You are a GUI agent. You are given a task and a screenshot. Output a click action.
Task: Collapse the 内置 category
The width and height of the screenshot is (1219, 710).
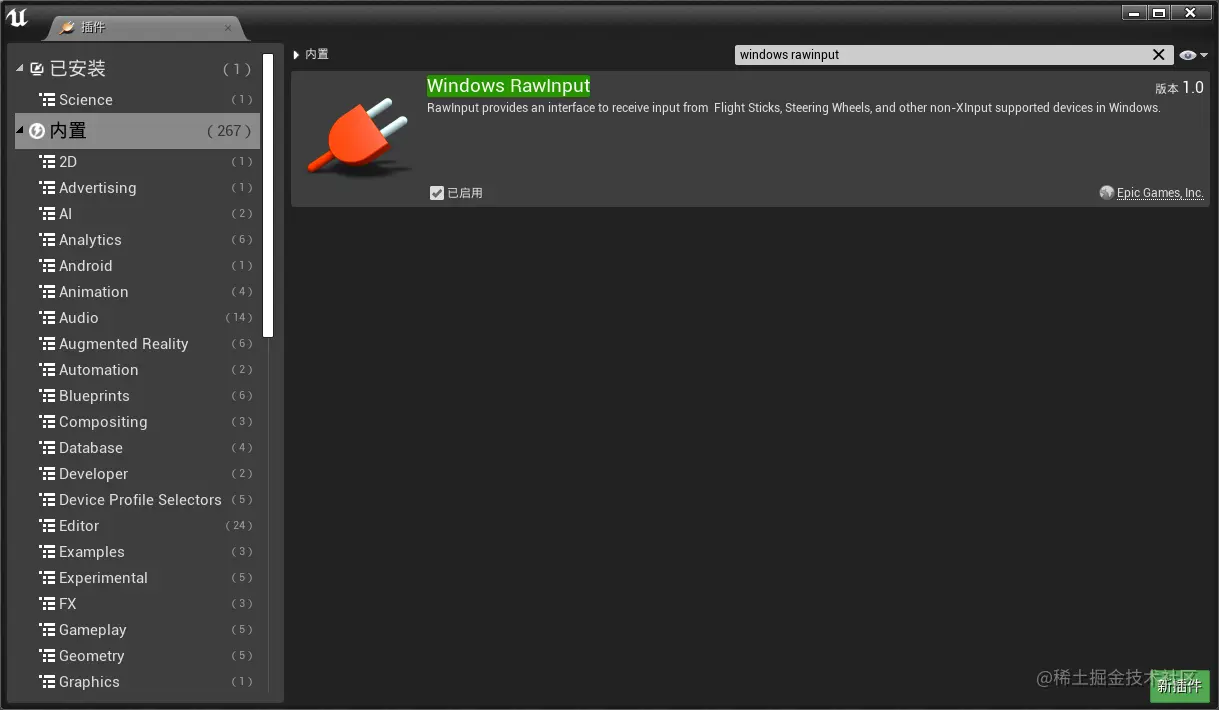click(20, 130)
